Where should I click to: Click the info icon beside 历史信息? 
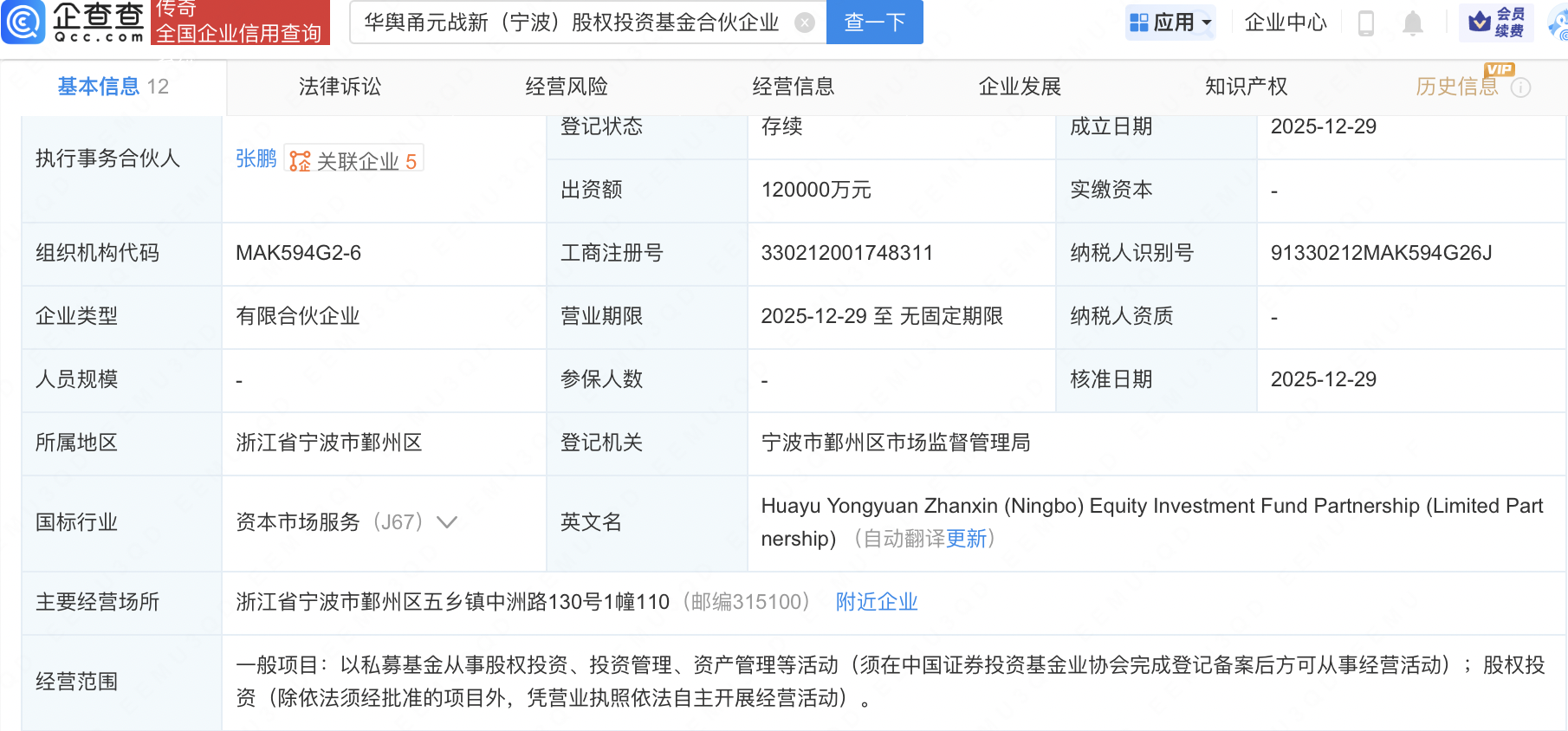point(1520,87)
